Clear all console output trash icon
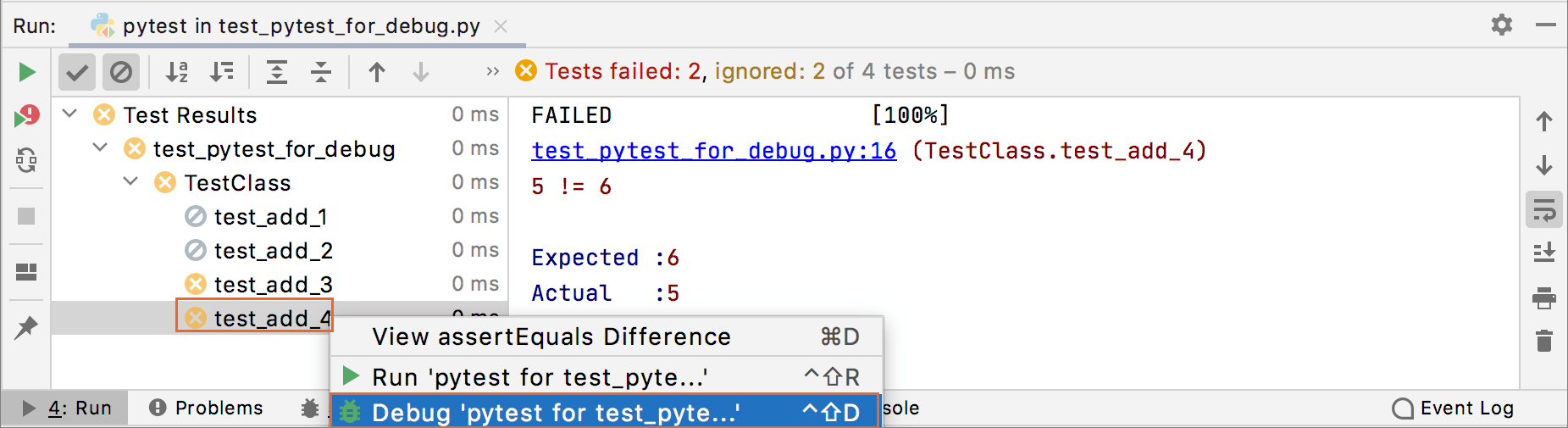The height and width of the screenshot is (428, 1568). tap(1544, 341)
